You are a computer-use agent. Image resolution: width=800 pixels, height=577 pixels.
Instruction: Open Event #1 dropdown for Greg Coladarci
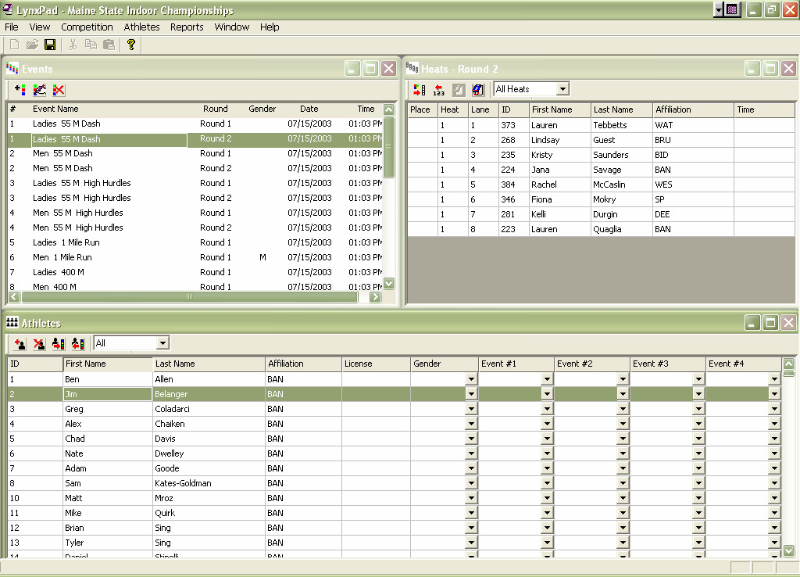(547, 409)
